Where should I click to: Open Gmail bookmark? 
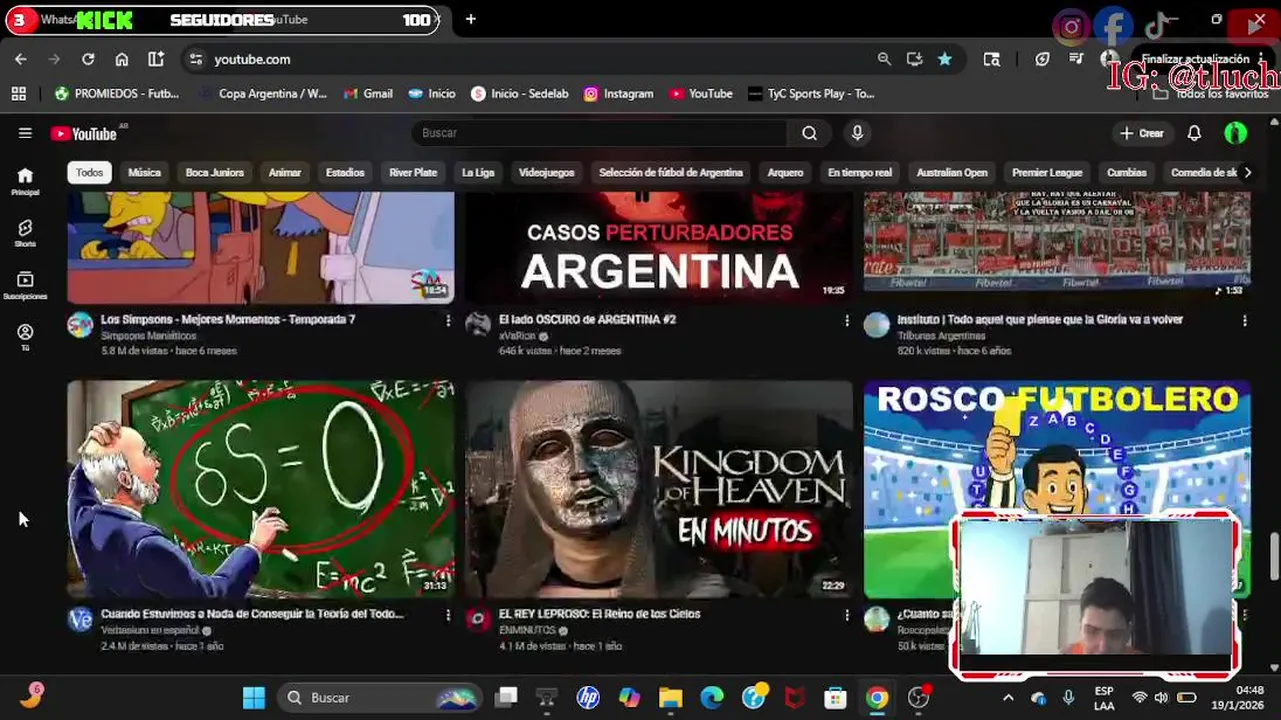point(367,93)
